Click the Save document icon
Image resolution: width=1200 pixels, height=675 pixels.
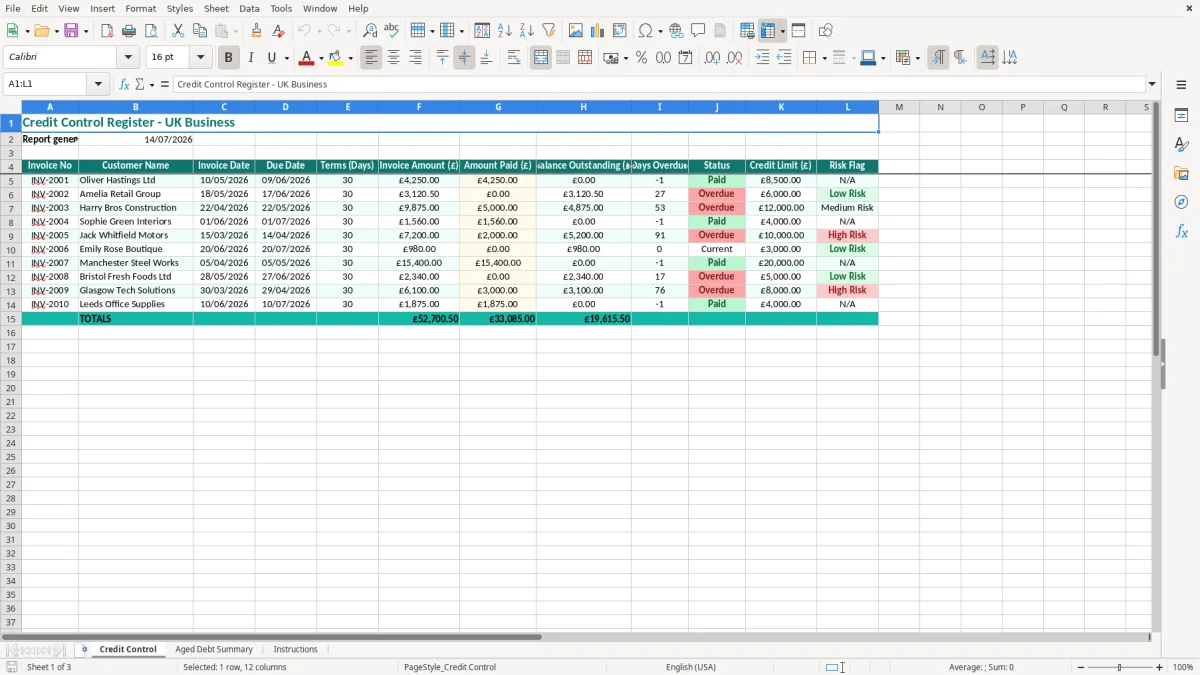click(71, 31)
